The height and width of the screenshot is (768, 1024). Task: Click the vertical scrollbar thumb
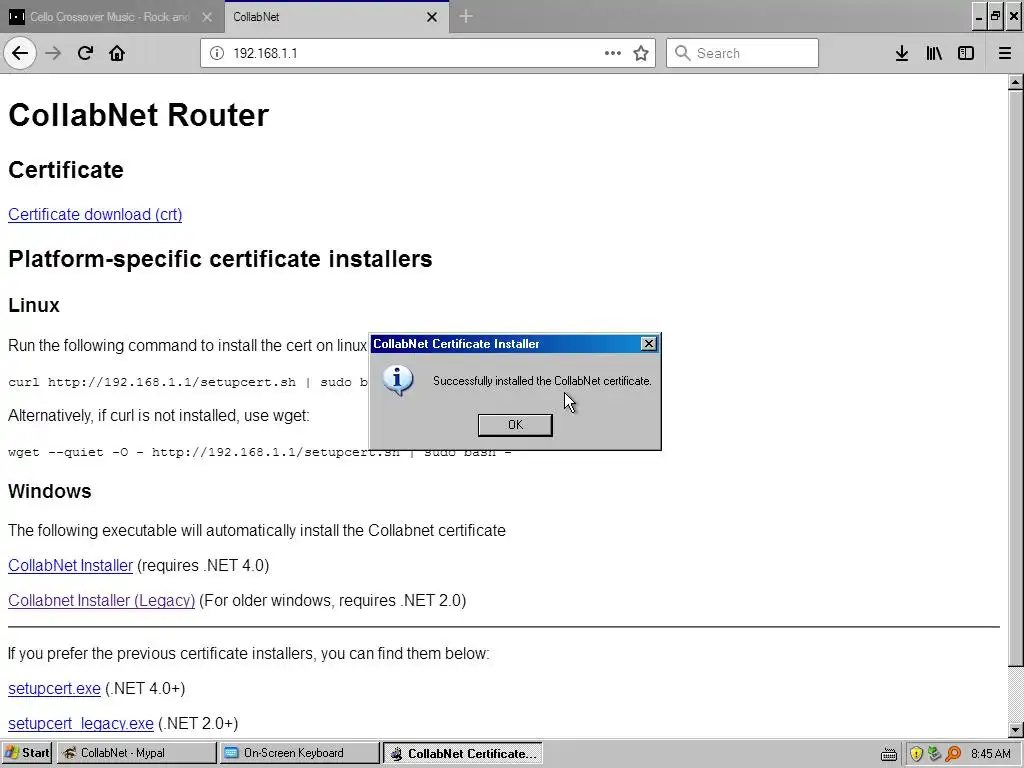pos(1016,379)
